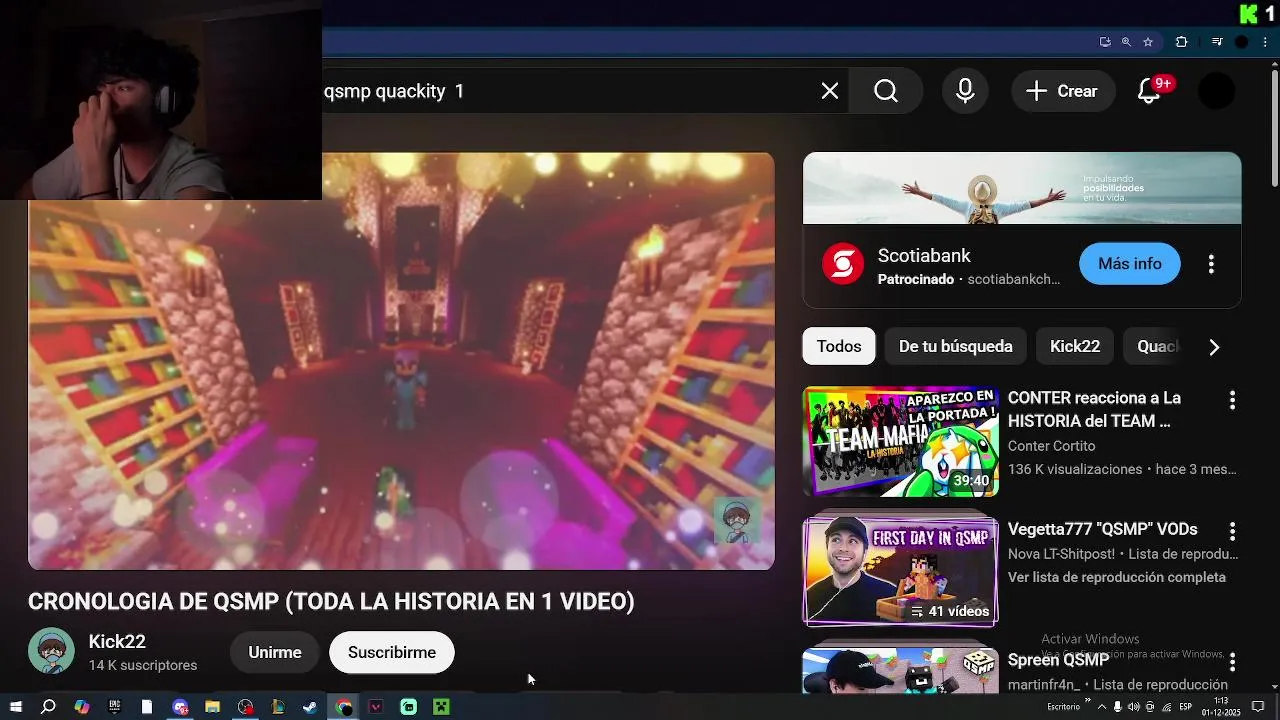Screen dimensions: 1280x720
Task: Click the channel watermark in the video corner
Action: [737, 519]
